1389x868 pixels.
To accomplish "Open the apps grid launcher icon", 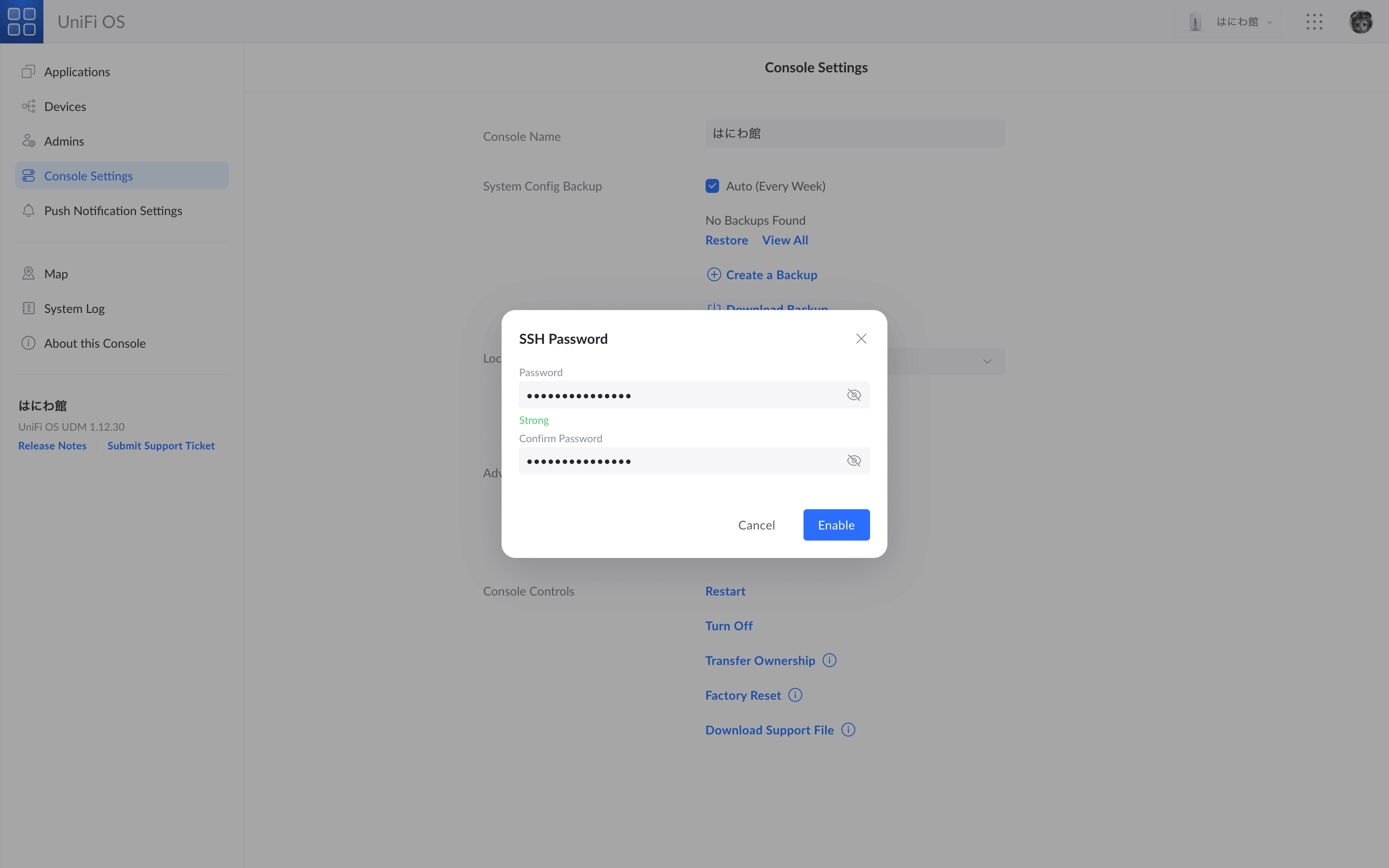I will 1314,22.
